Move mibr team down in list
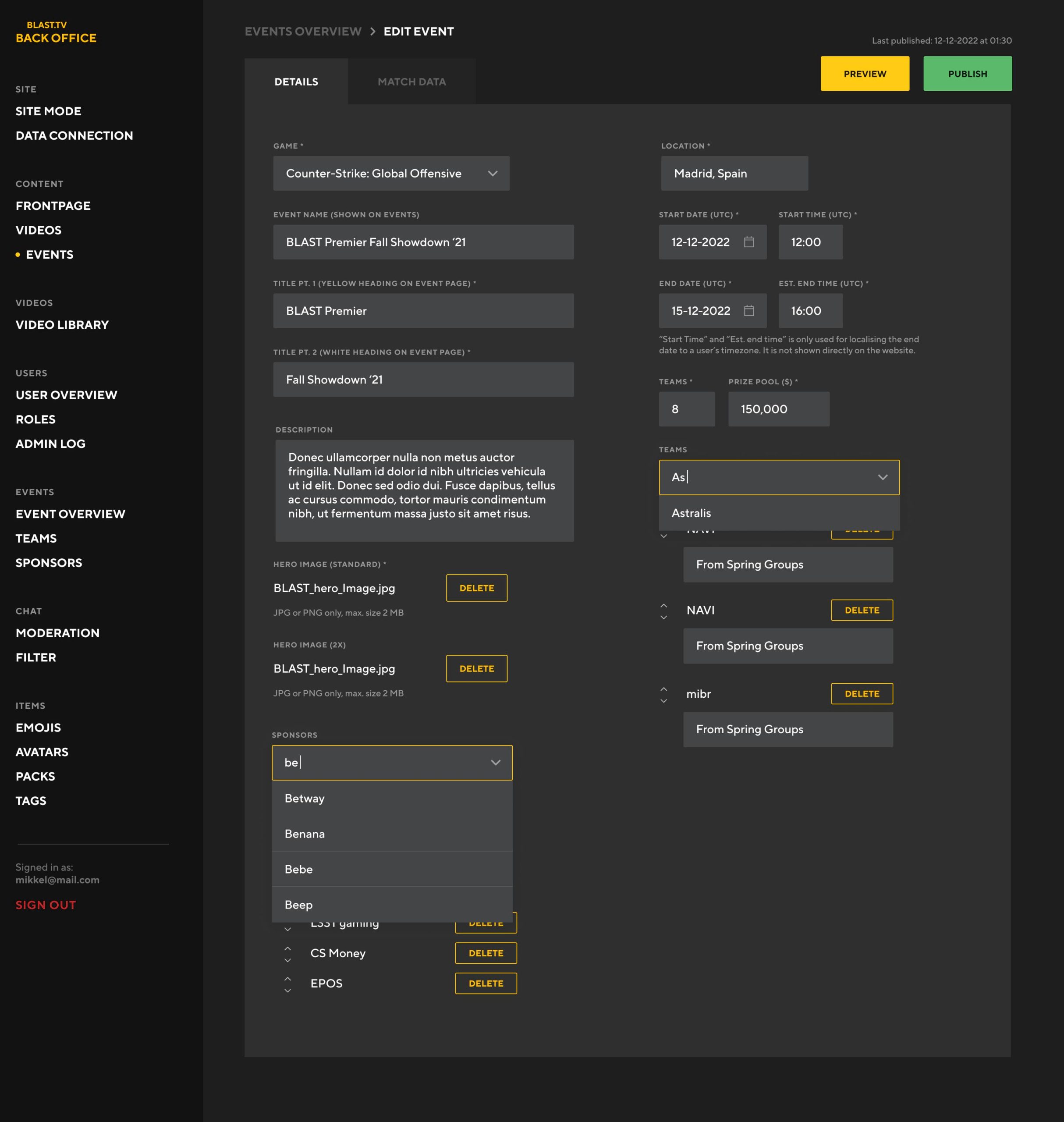 [663, 701]
